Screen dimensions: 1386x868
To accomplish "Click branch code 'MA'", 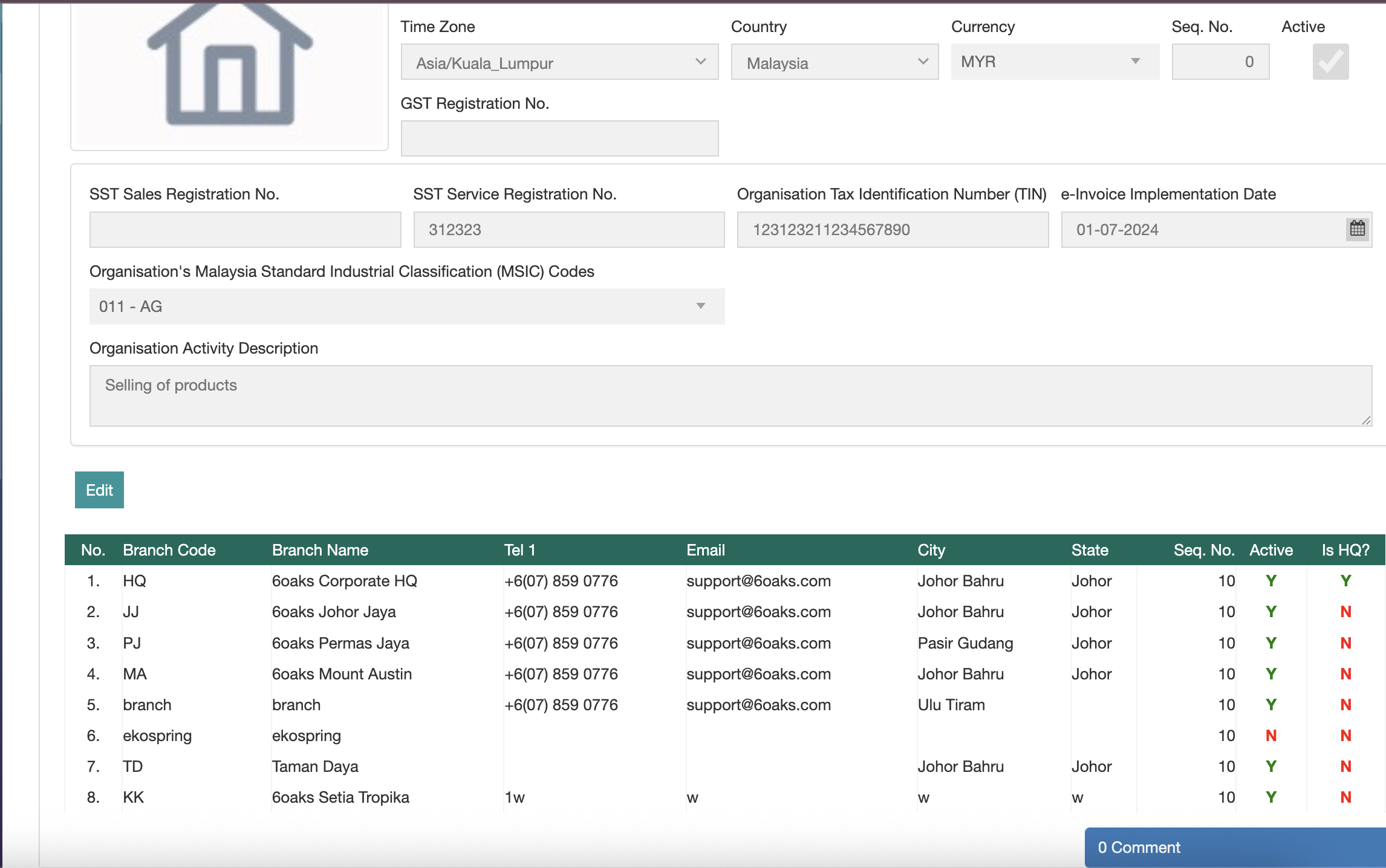I will click(x=134, y=674).
